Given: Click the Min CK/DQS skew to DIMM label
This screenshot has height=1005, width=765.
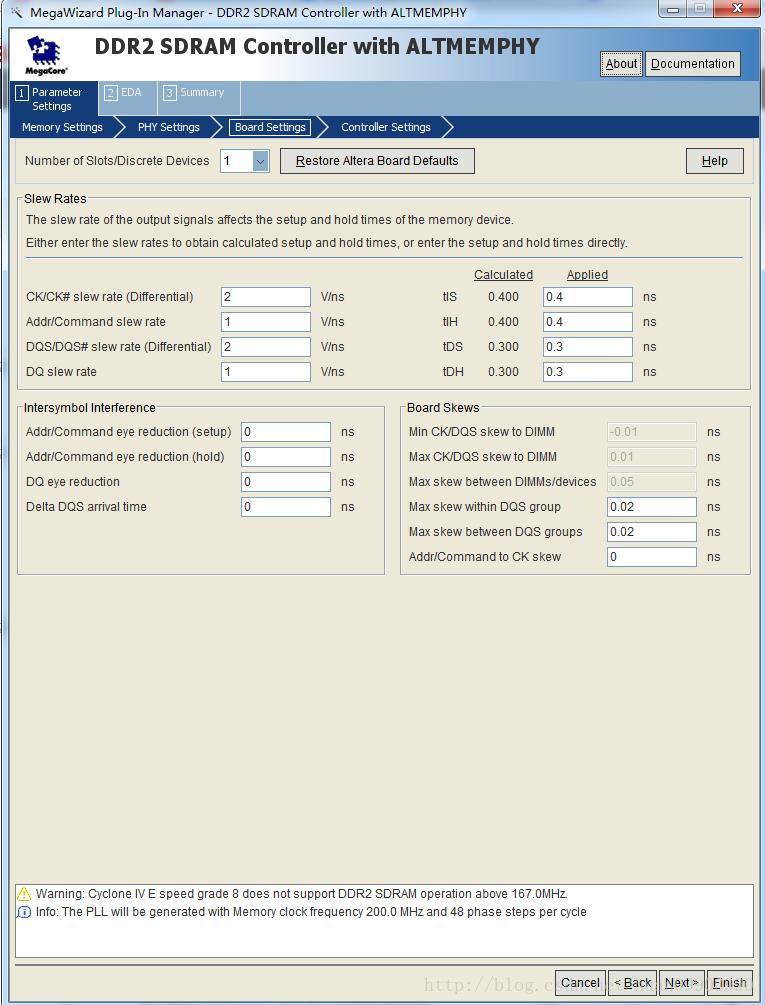Looking at the screenshot, I should point(482,432).
